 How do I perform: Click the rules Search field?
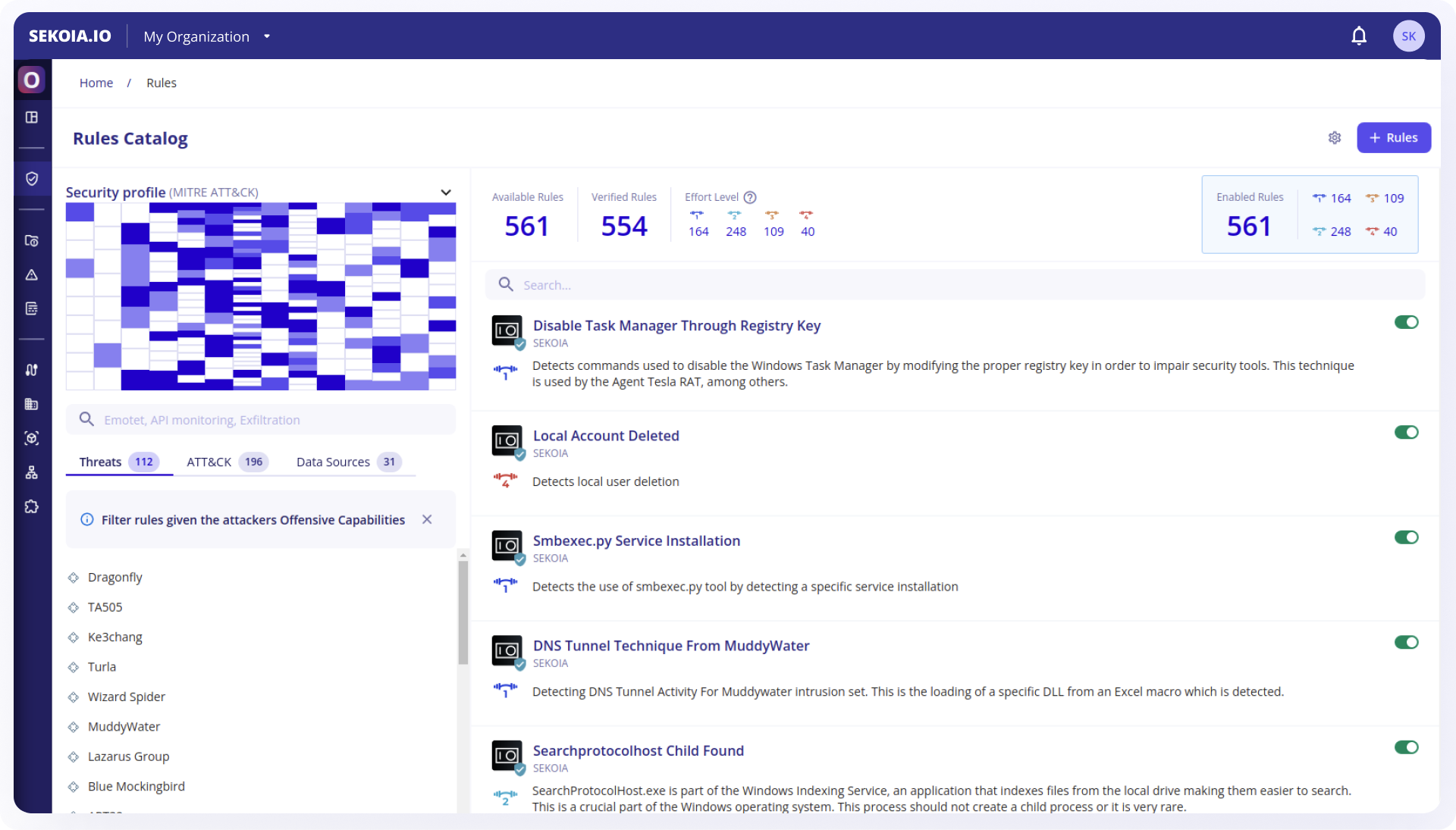955,285
